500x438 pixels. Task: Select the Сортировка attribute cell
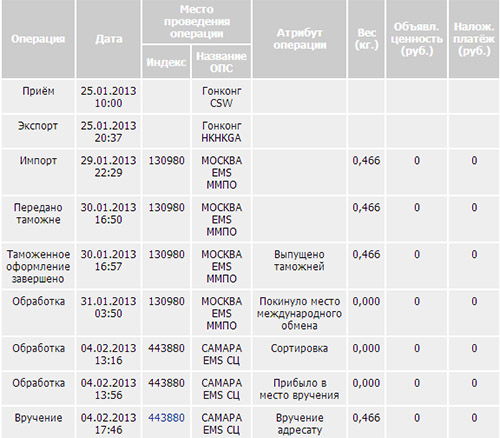[x=299, y=354]
